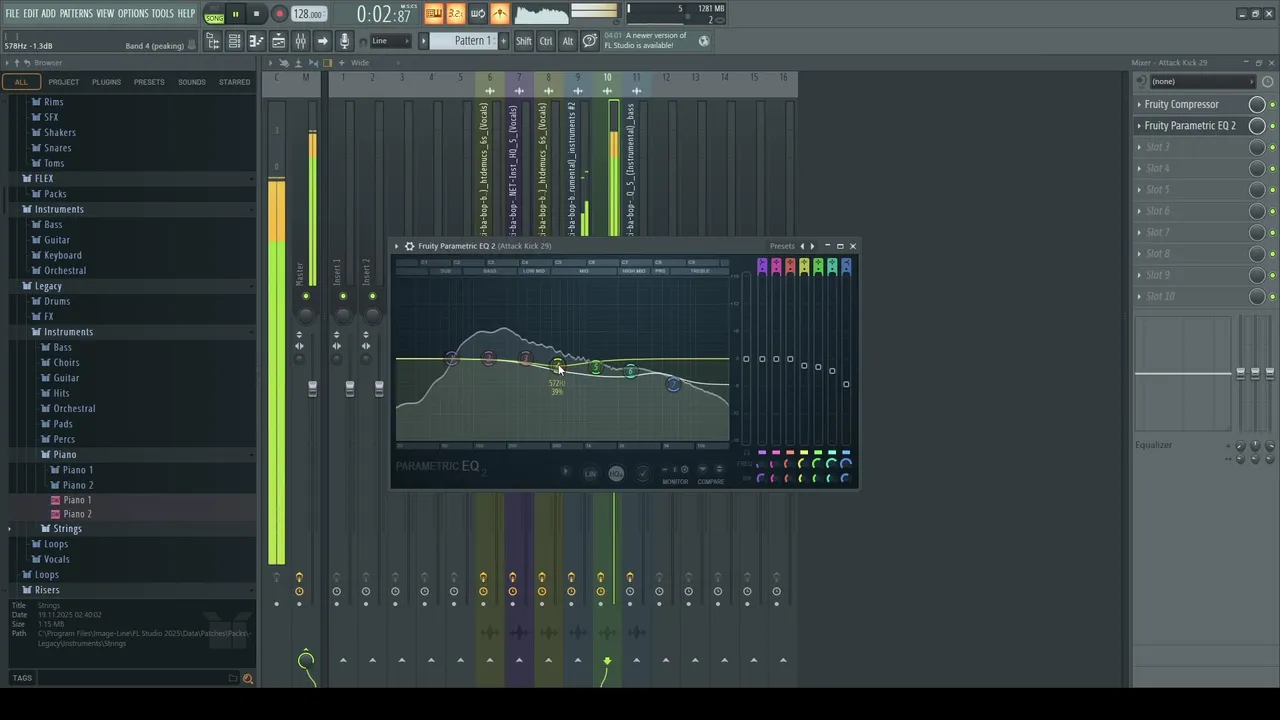Viewport: 1280px width, 720px height.
Task: Open the EQ plugin gear options icon
Action: [x=409, y=246]
